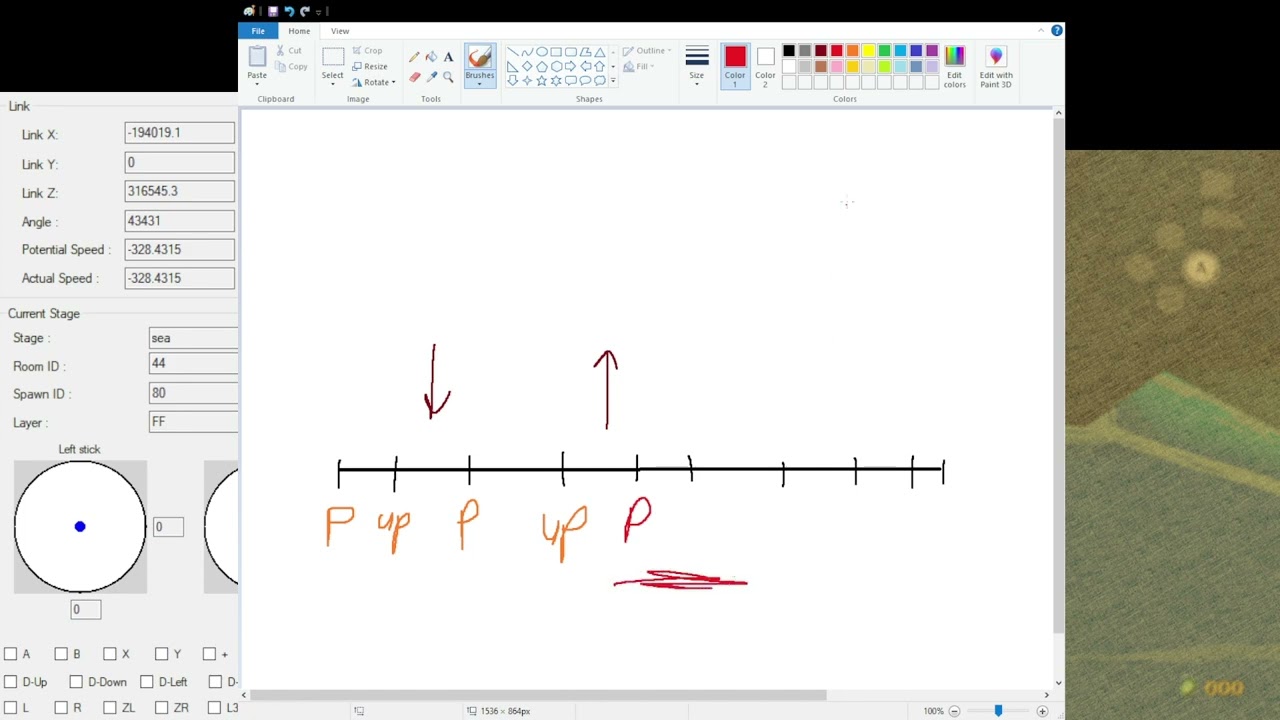Click the Save icon in title bar
Viewport: 1280px width, 720px height.
pos(272,11)
